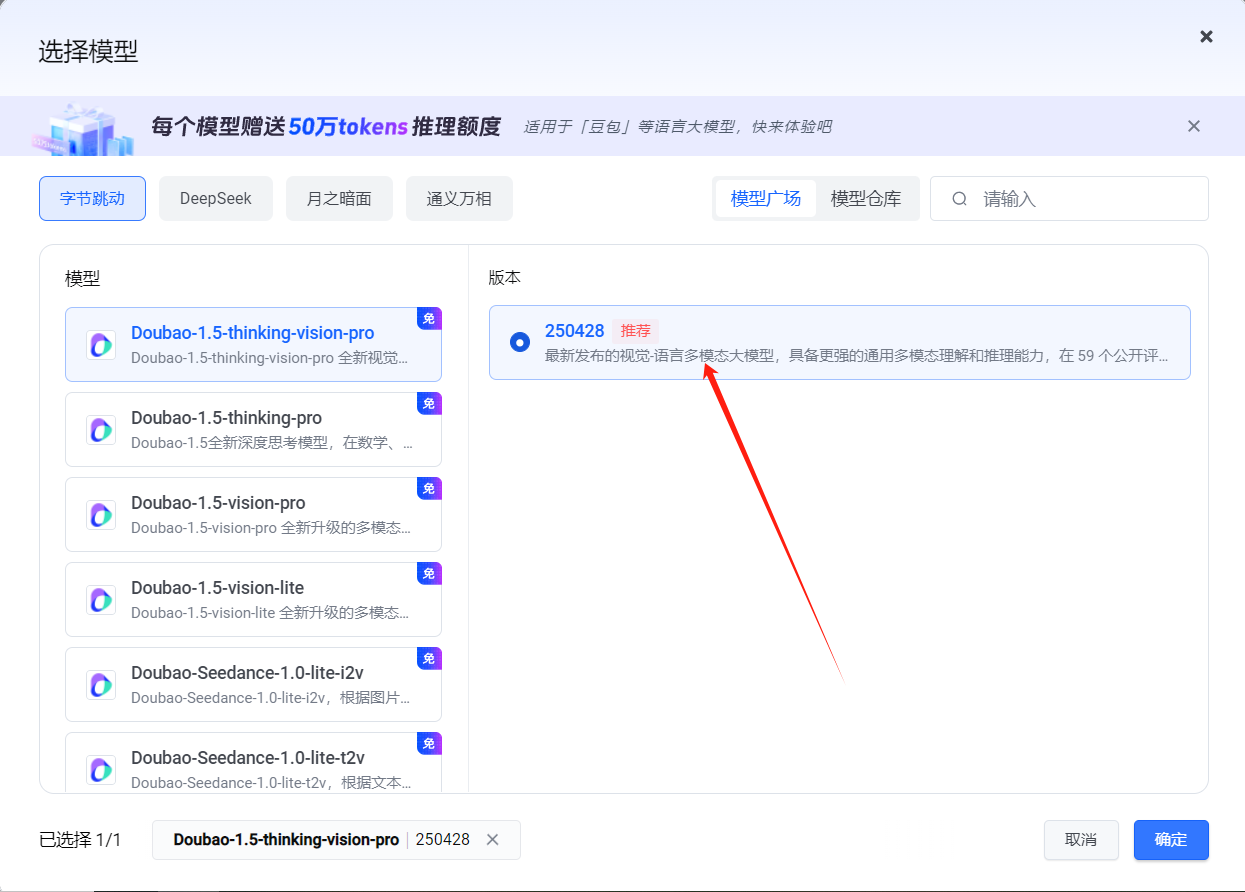Choose the Doubao-1.5-thinking-vision-pro model card
This screenshot has width=1245, height=892.
tap(253, 344)
